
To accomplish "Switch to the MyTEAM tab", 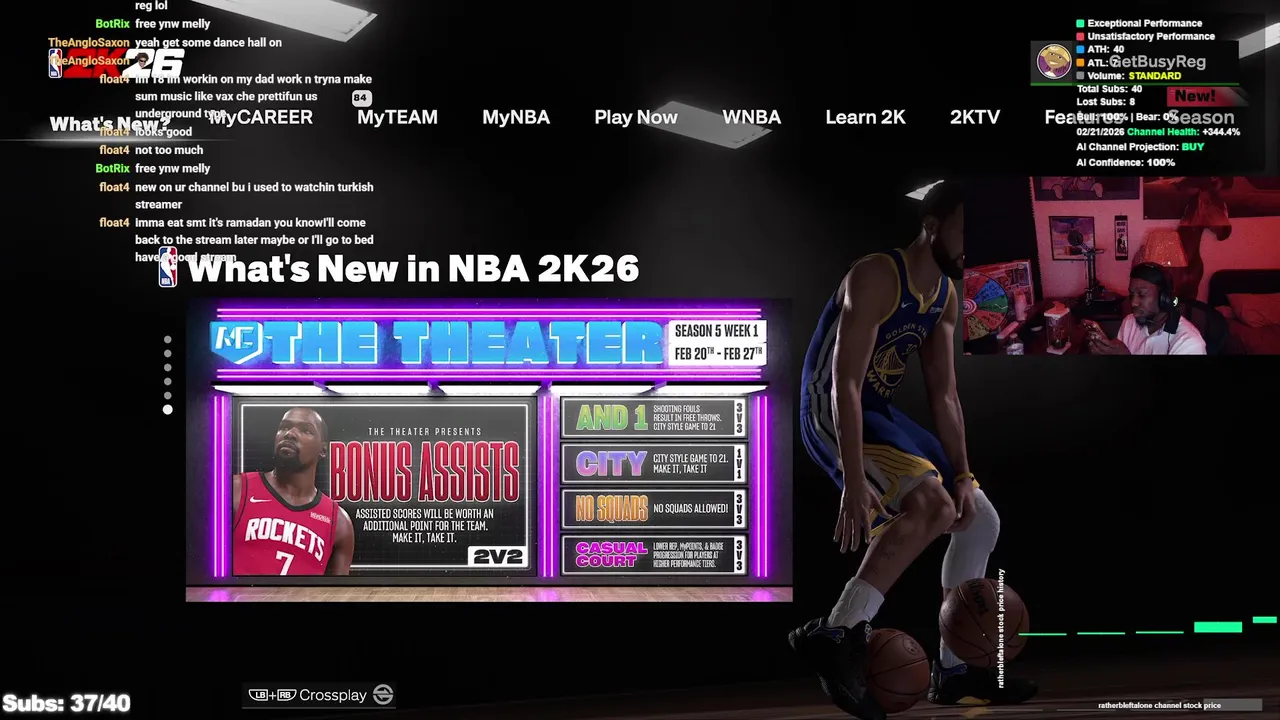I will tap(397, 117).
